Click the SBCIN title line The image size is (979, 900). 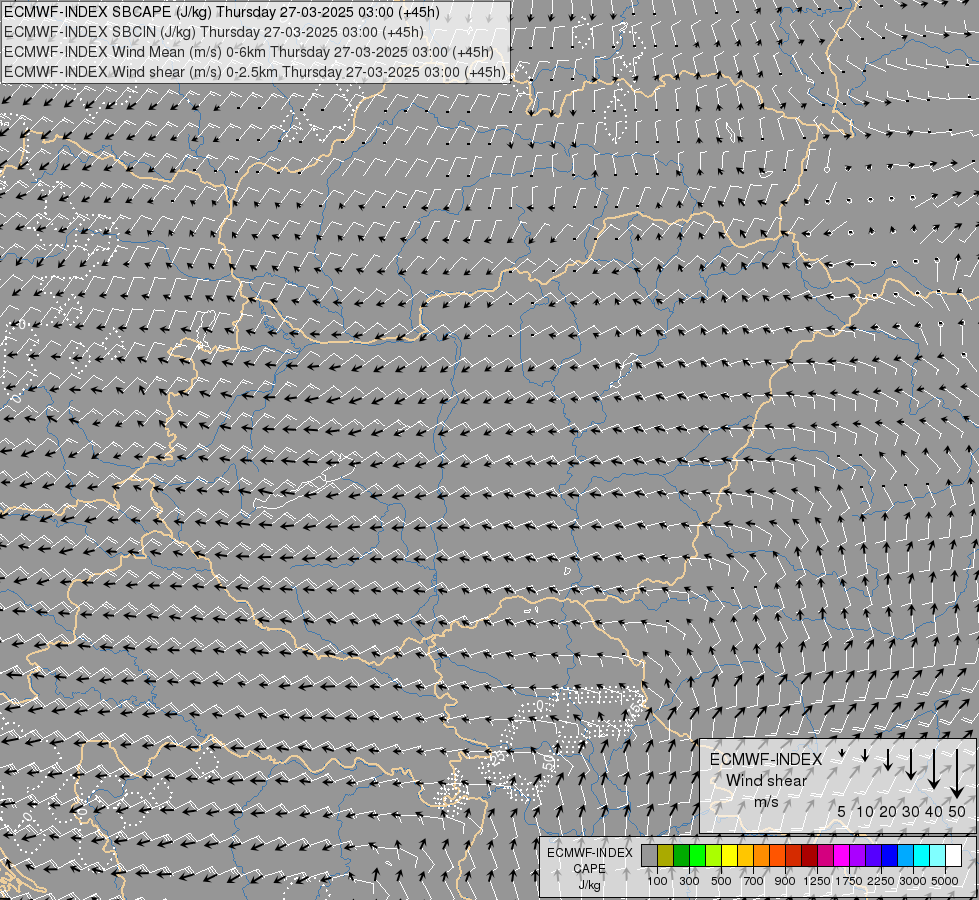(x=214, y=32)
